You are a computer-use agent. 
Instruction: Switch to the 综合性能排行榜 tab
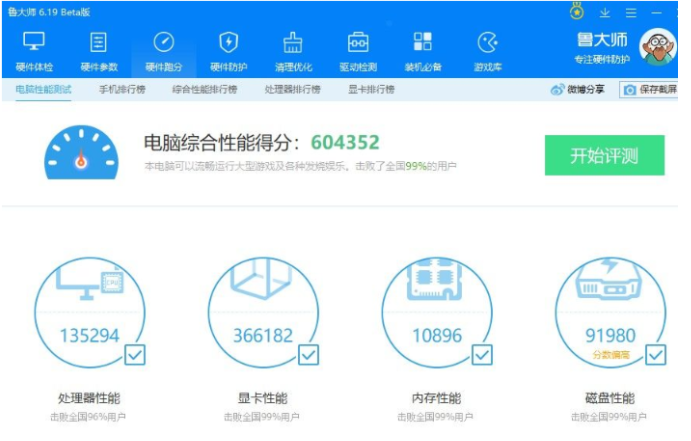[x=204, y=89]
